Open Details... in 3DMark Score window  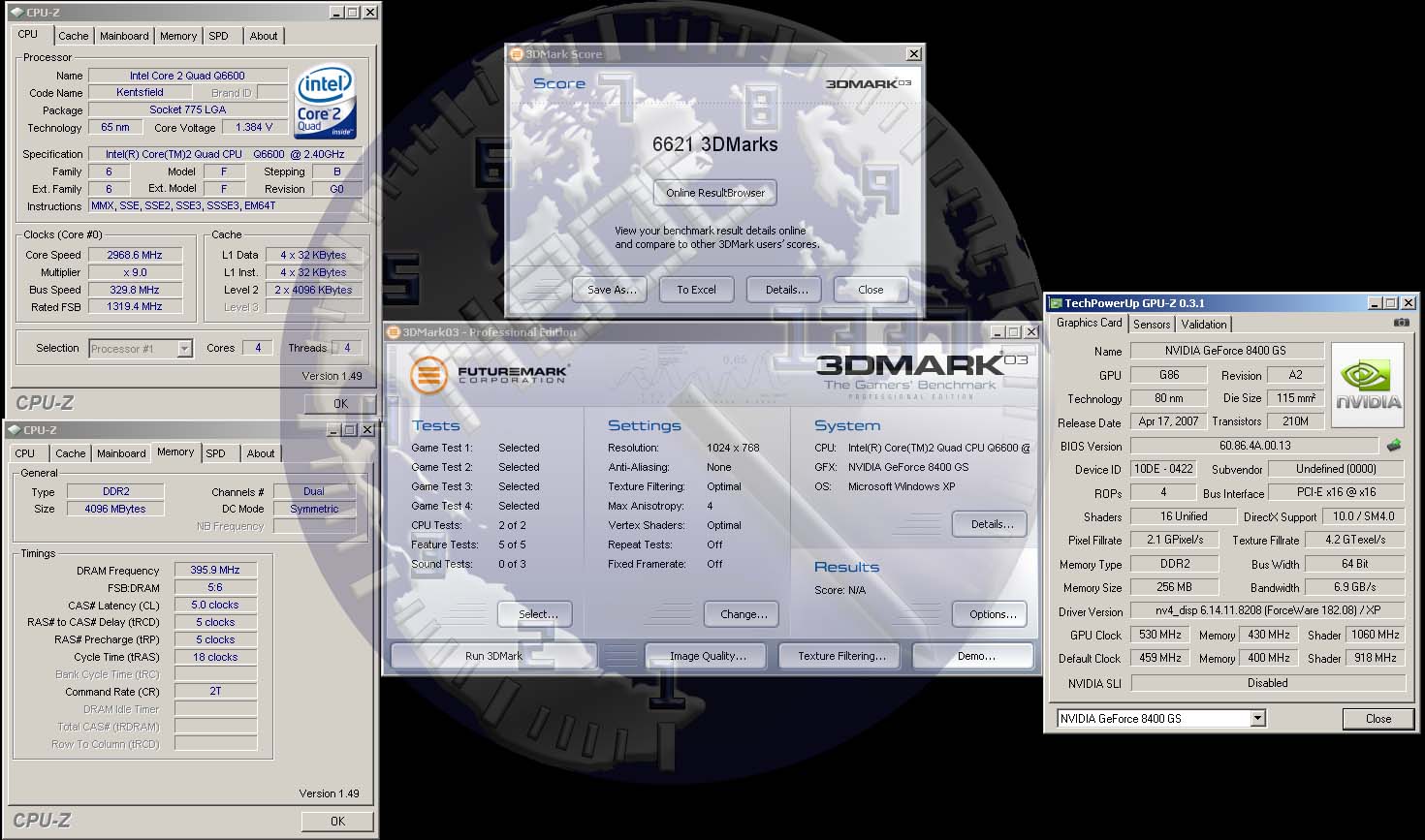click(x=786, y=290)
